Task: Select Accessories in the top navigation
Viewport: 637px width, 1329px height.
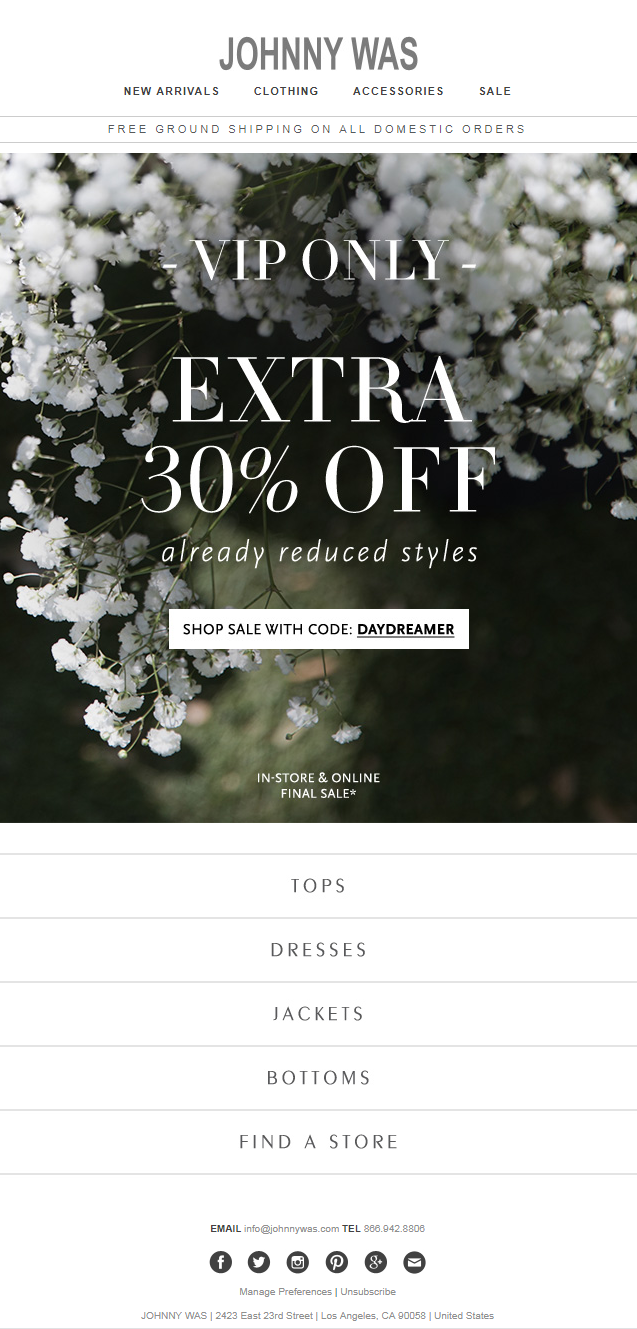Action: point(398,91)
